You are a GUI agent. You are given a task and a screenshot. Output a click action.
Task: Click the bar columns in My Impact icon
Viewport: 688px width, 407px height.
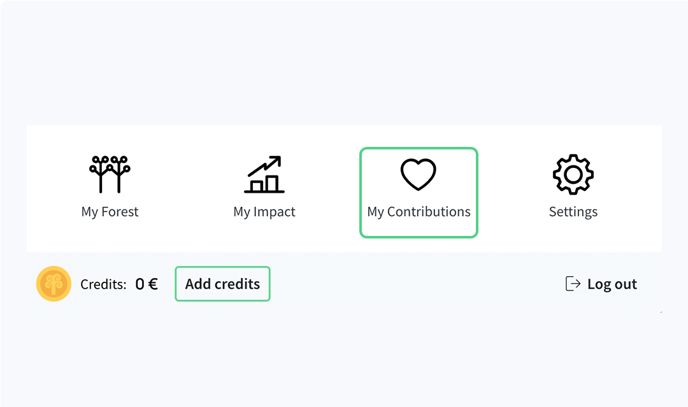point(264,184)
